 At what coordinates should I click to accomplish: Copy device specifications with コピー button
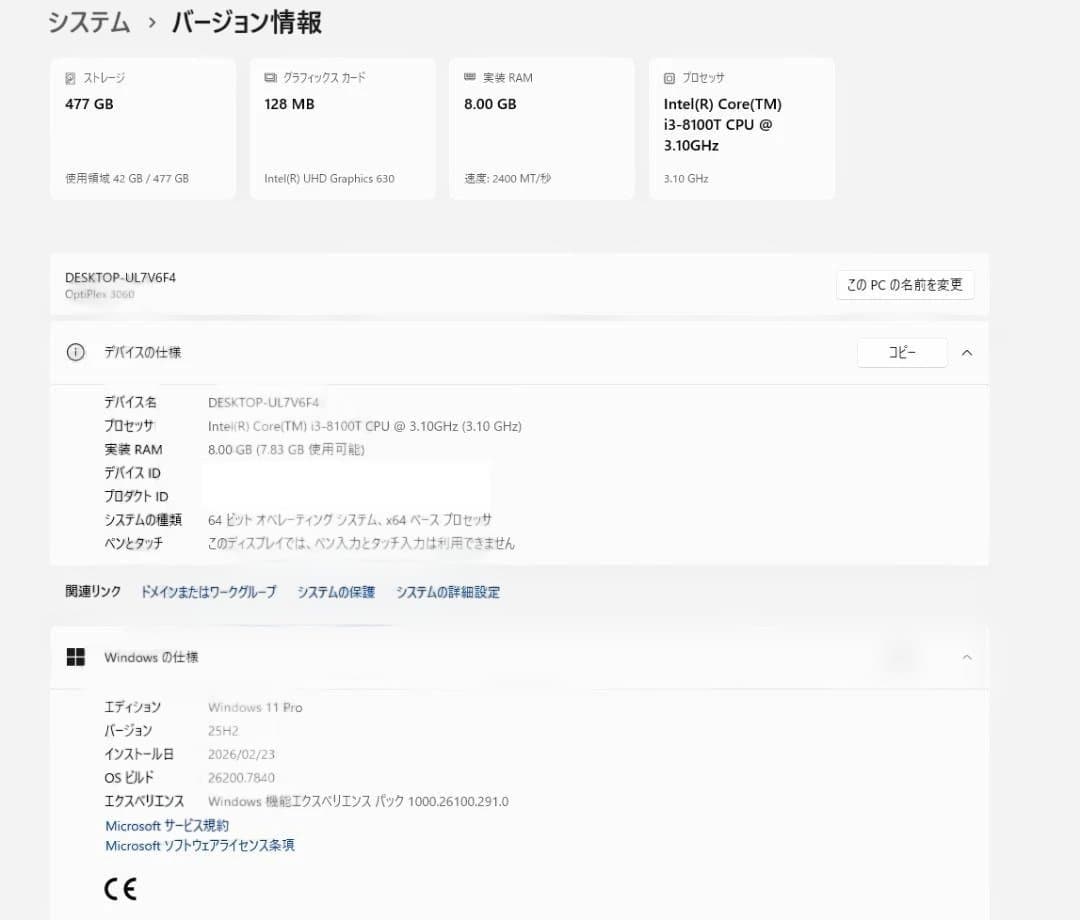tap(902, 353)
